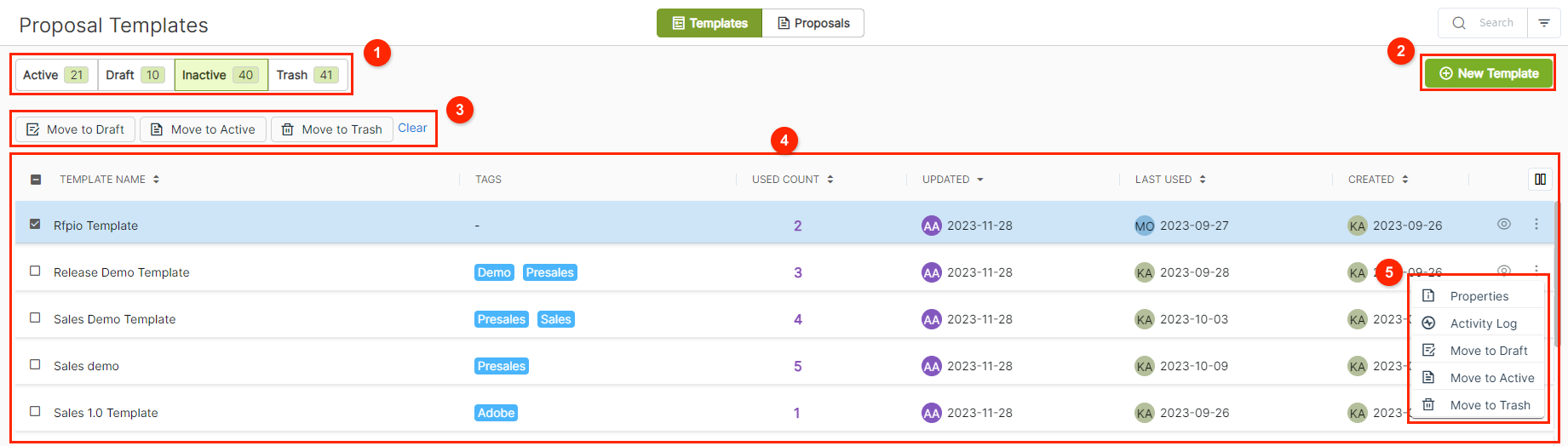Sort by the Updated column
The height and width of the screenshot is (446, 1568).
click(x=952, y=180)
